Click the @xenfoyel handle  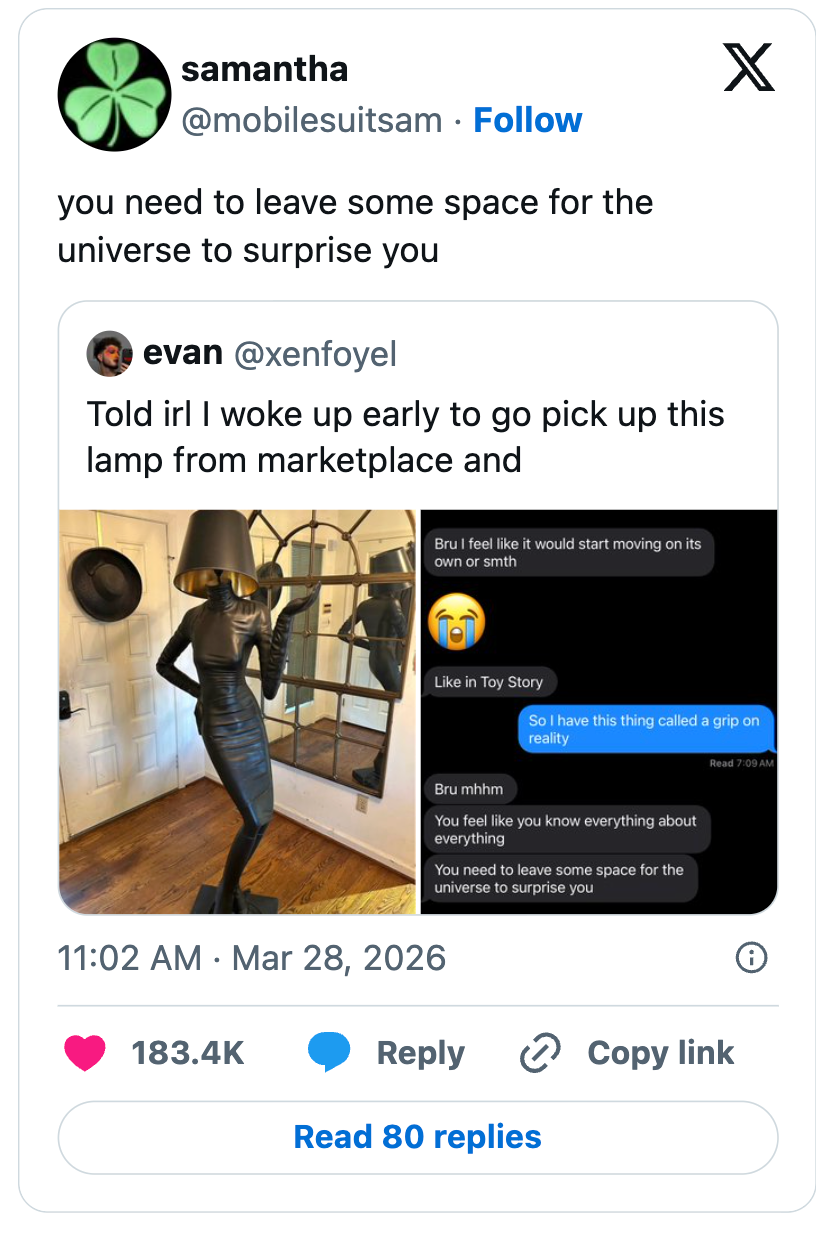[x=316, y=354]
